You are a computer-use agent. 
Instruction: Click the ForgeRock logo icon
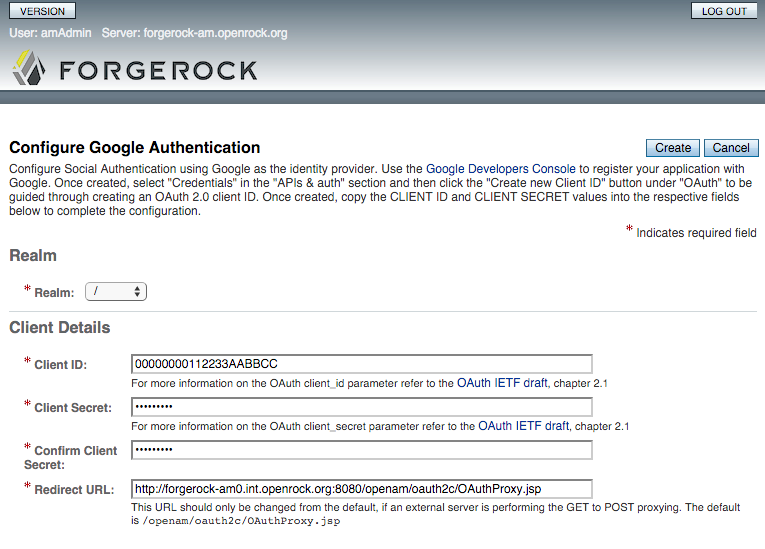click(29, 68)
